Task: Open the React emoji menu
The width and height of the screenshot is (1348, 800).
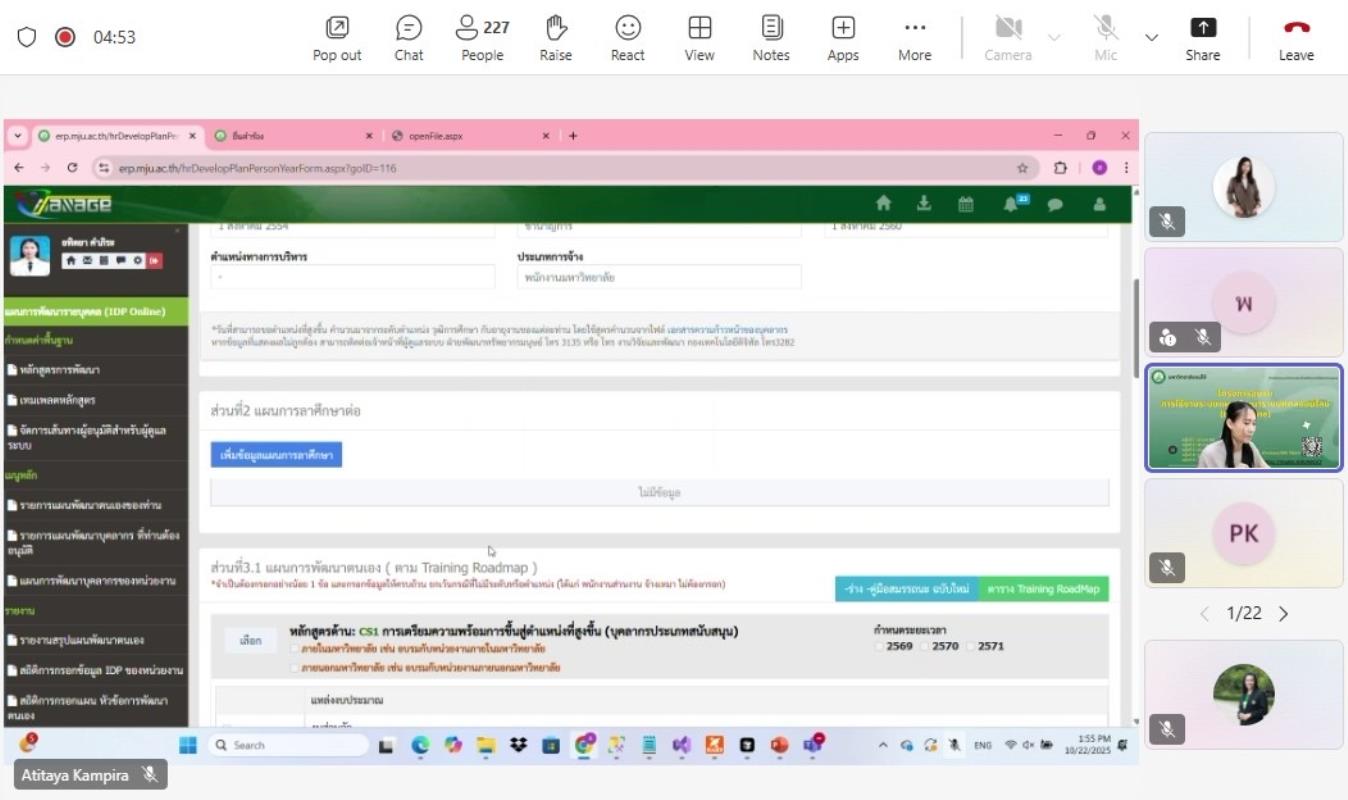Action: [627, 38]
